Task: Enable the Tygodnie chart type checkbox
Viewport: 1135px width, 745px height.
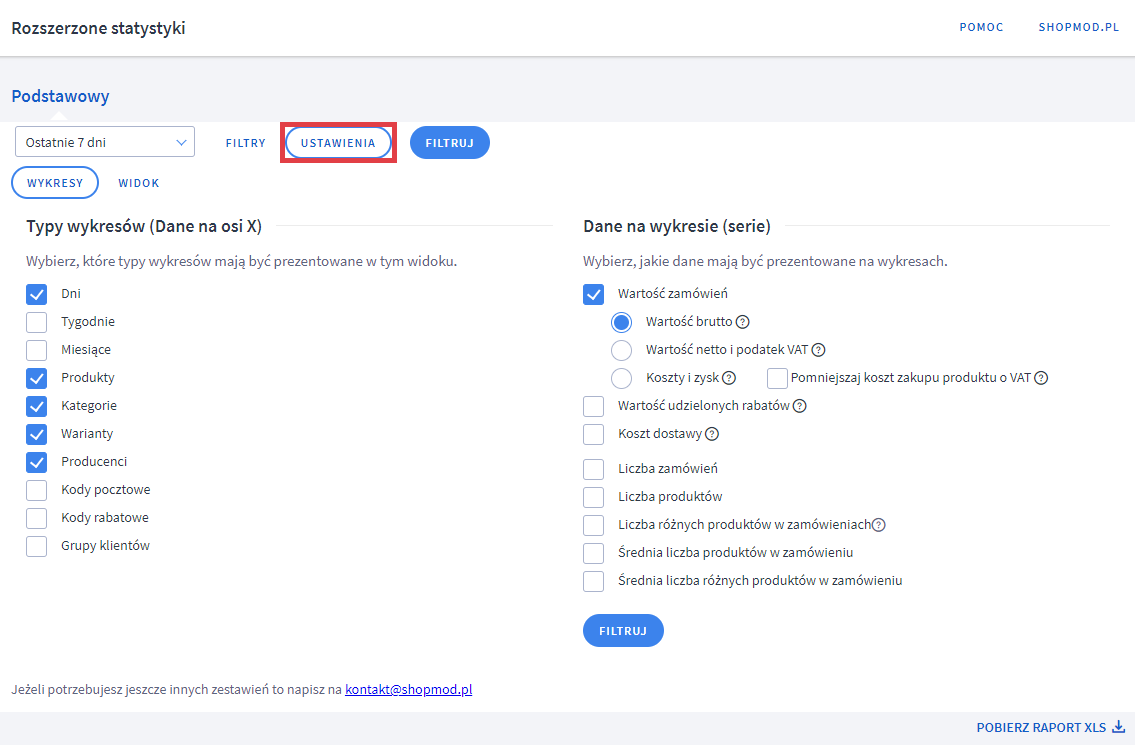Action: coord(37,322)
